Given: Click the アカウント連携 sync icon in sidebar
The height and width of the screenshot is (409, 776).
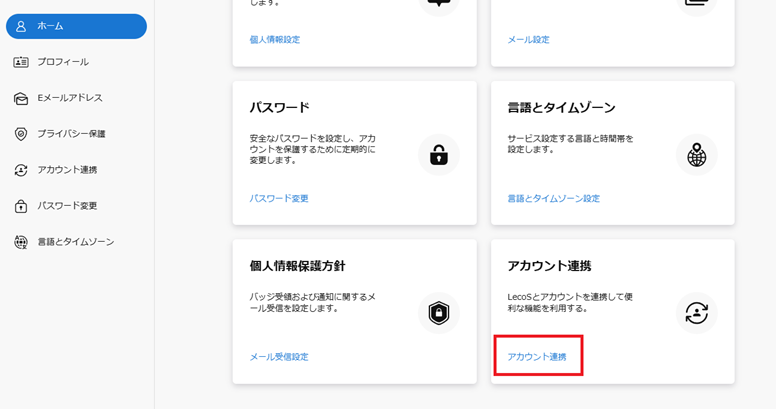Looking at the screenshot, I should pos(21,170).
